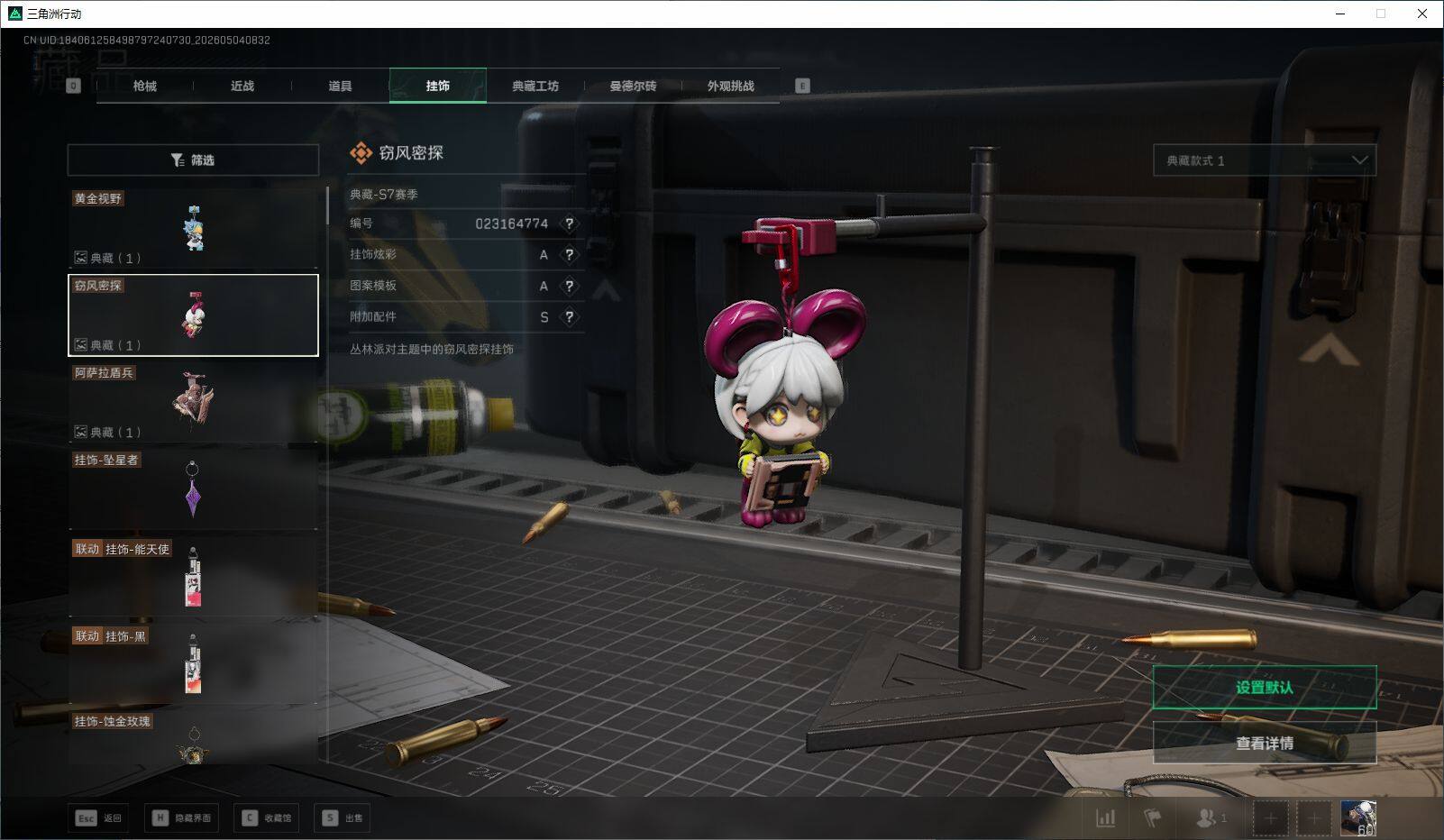Click the 典藏 icon under 窃风密探
The height and width of the screenshot is (840, 1444).
(80, 345)
